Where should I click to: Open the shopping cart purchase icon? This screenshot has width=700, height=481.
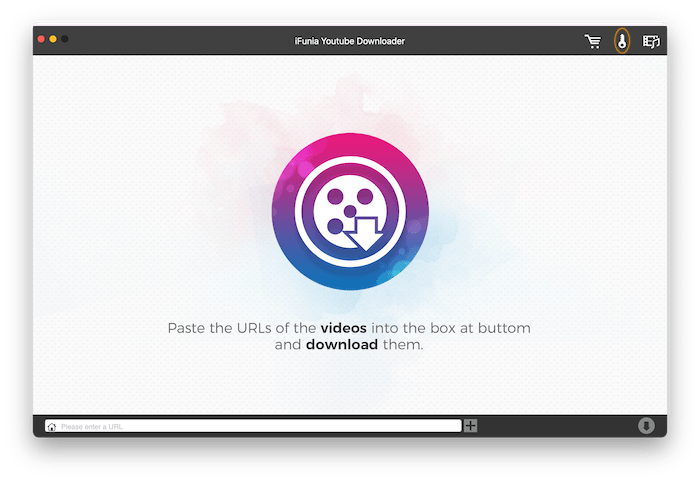(593, 41)
